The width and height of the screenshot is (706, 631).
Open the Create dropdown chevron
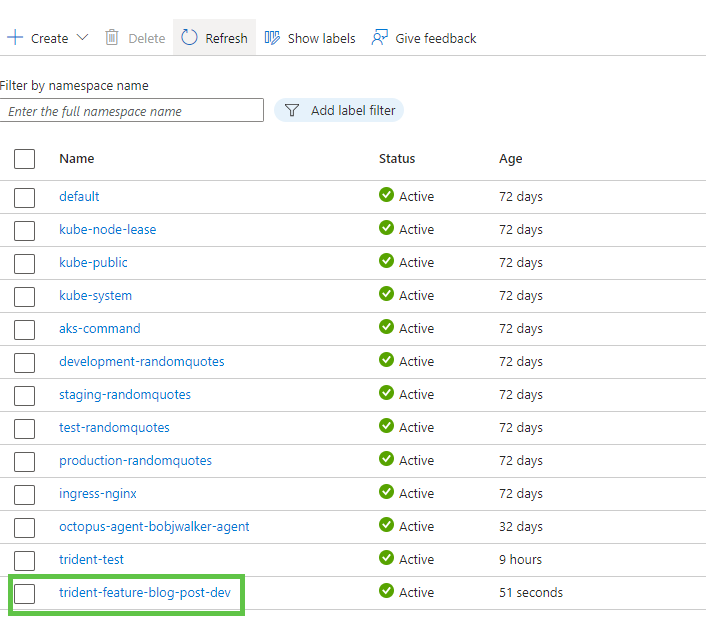tap(82, 37)
